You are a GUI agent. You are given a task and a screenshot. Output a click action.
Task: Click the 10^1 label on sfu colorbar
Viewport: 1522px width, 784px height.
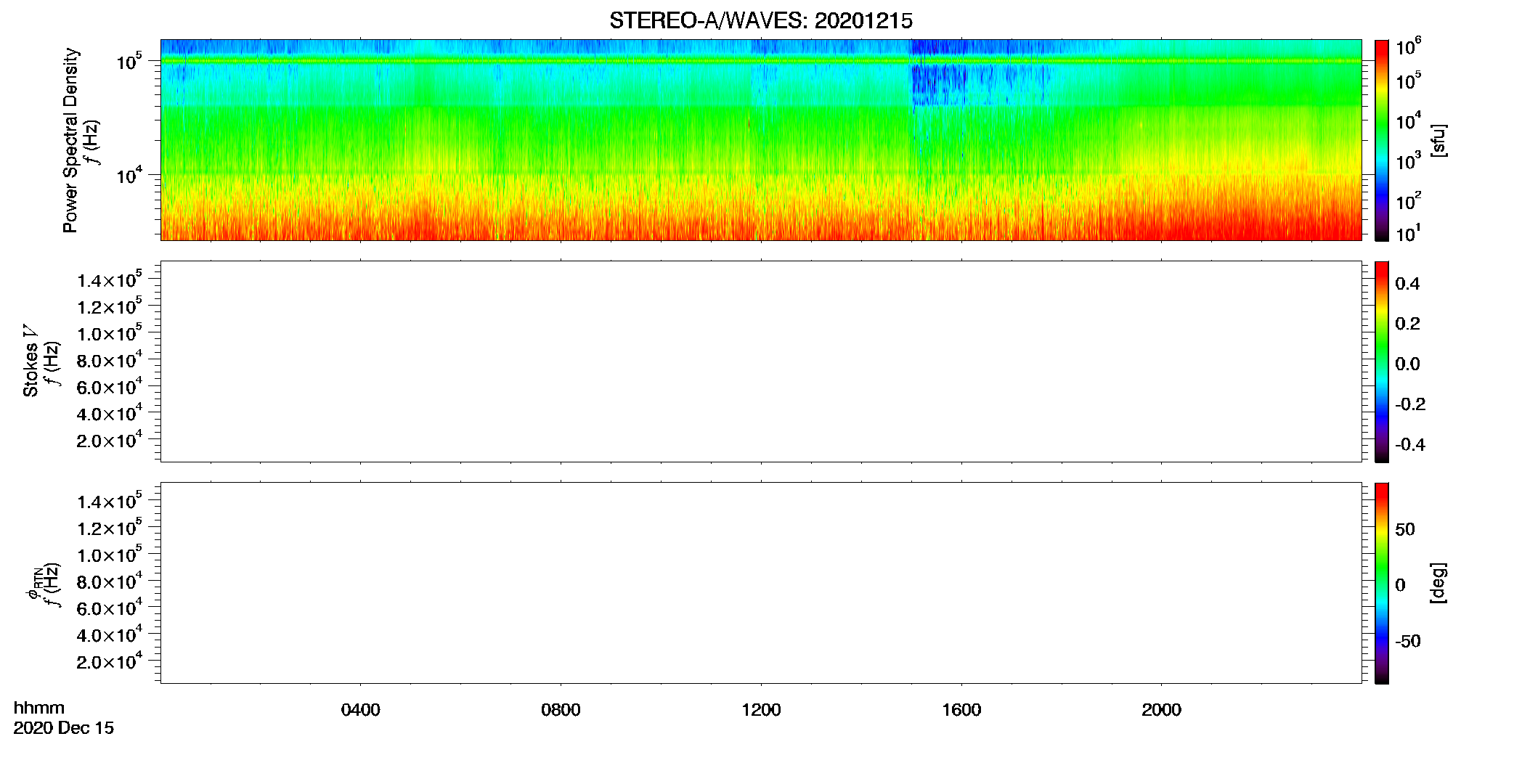click(1408, 233)
